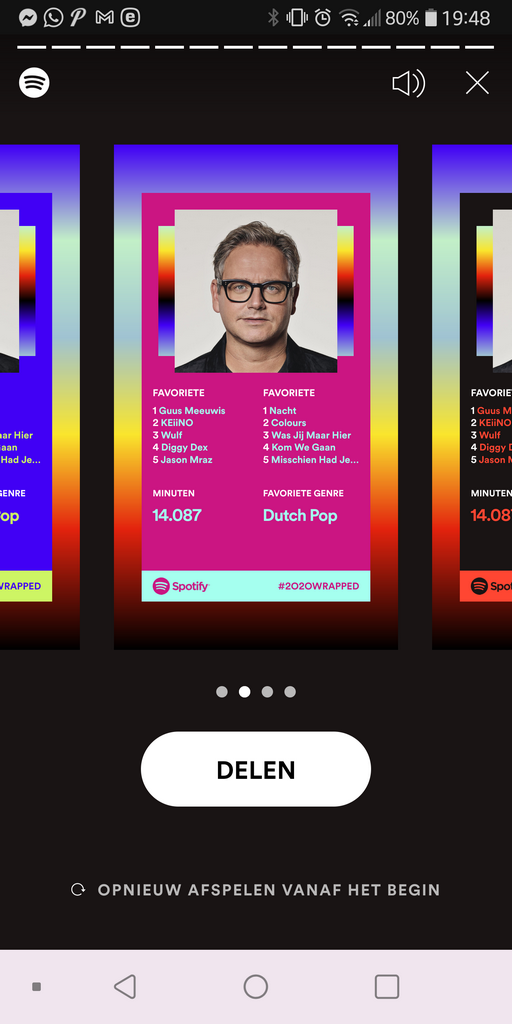Tap the Android home circle button
Viewport: 512px width, 1024px height.
pyautogui.click(x=256, y=987)
